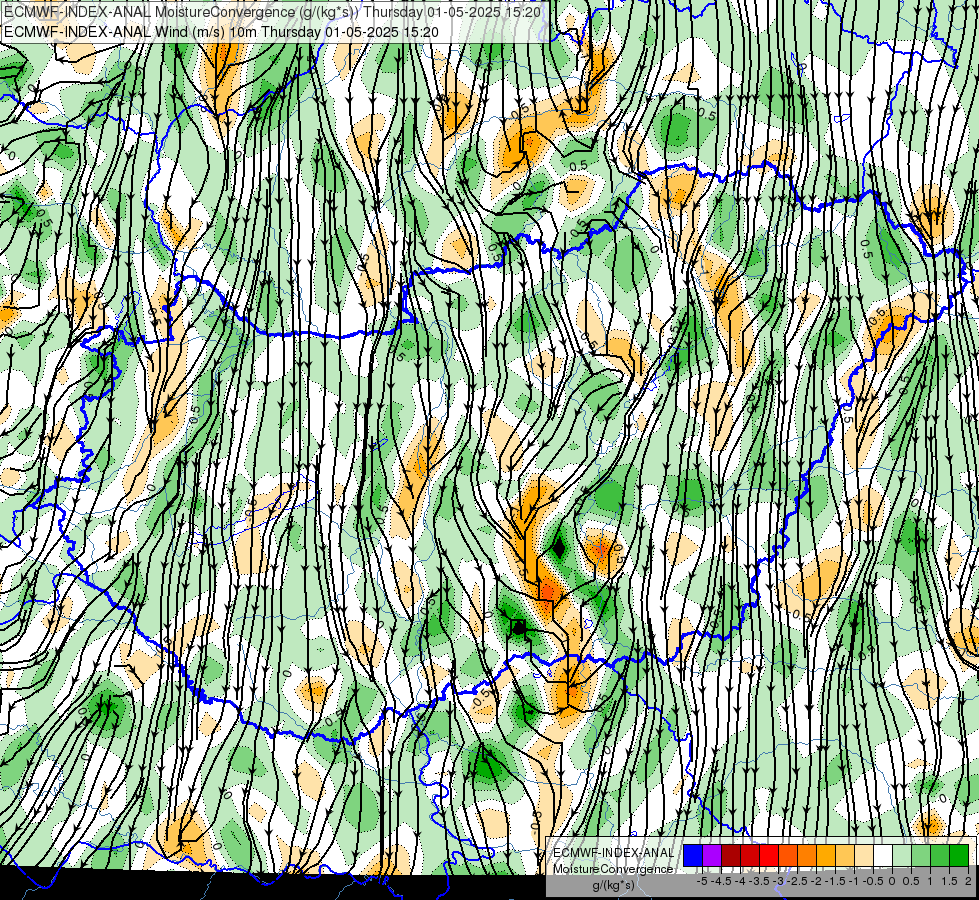Click the legend label ECMWF-INDEX-ANAL
Viewport: 979px width, 900px height.
point(613,853)
